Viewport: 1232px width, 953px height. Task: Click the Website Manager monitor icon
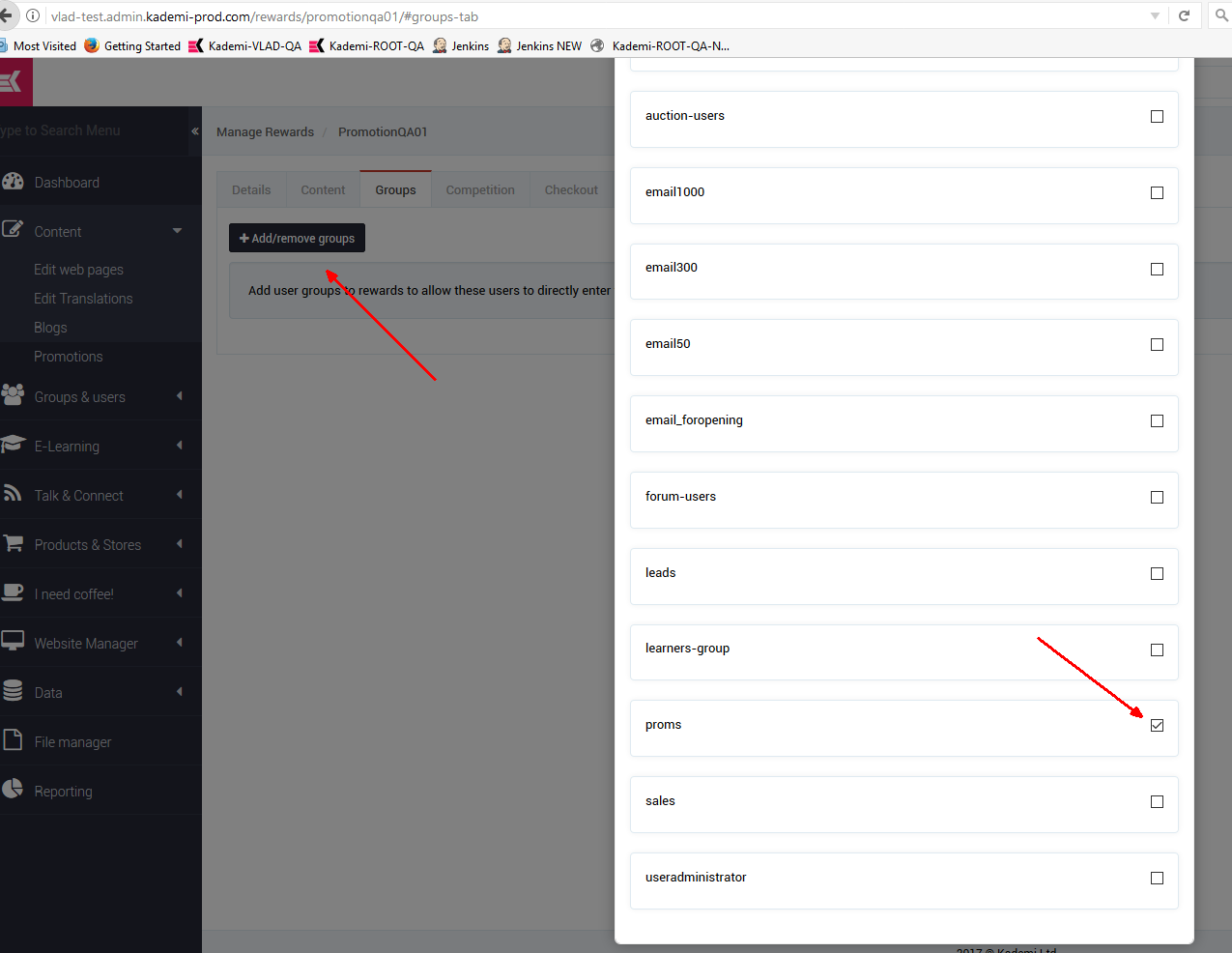[13, 642]
